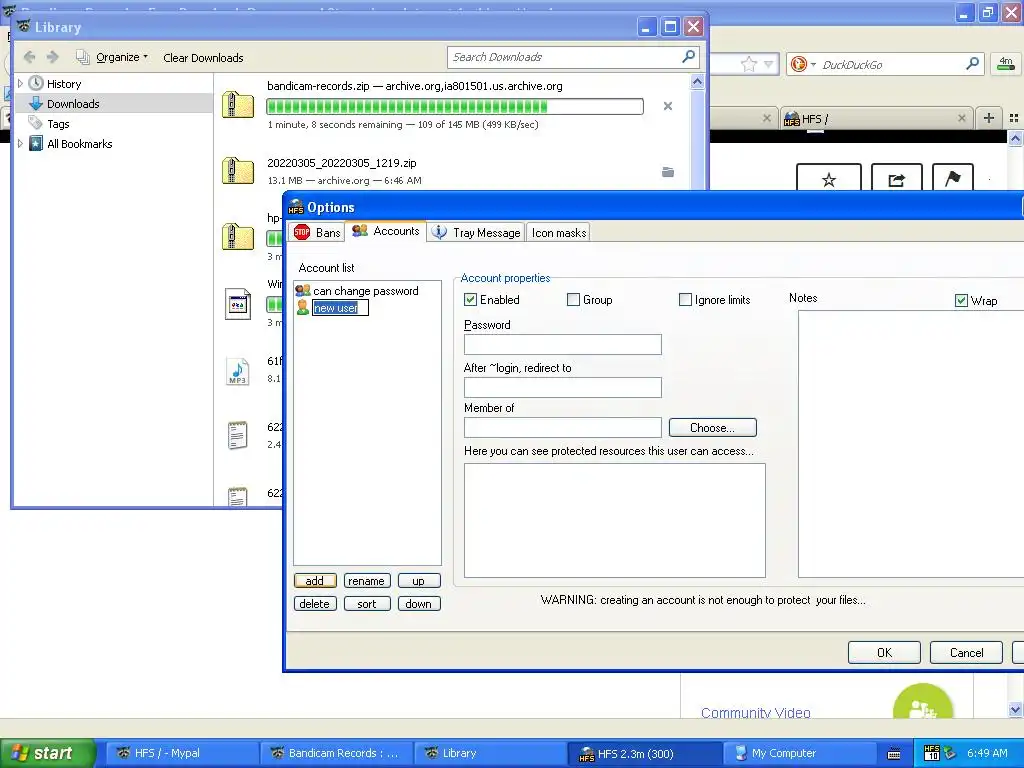
Task: Click the 20220305_20220305_1219.zip file icon
Action: [x=238, y=170]
